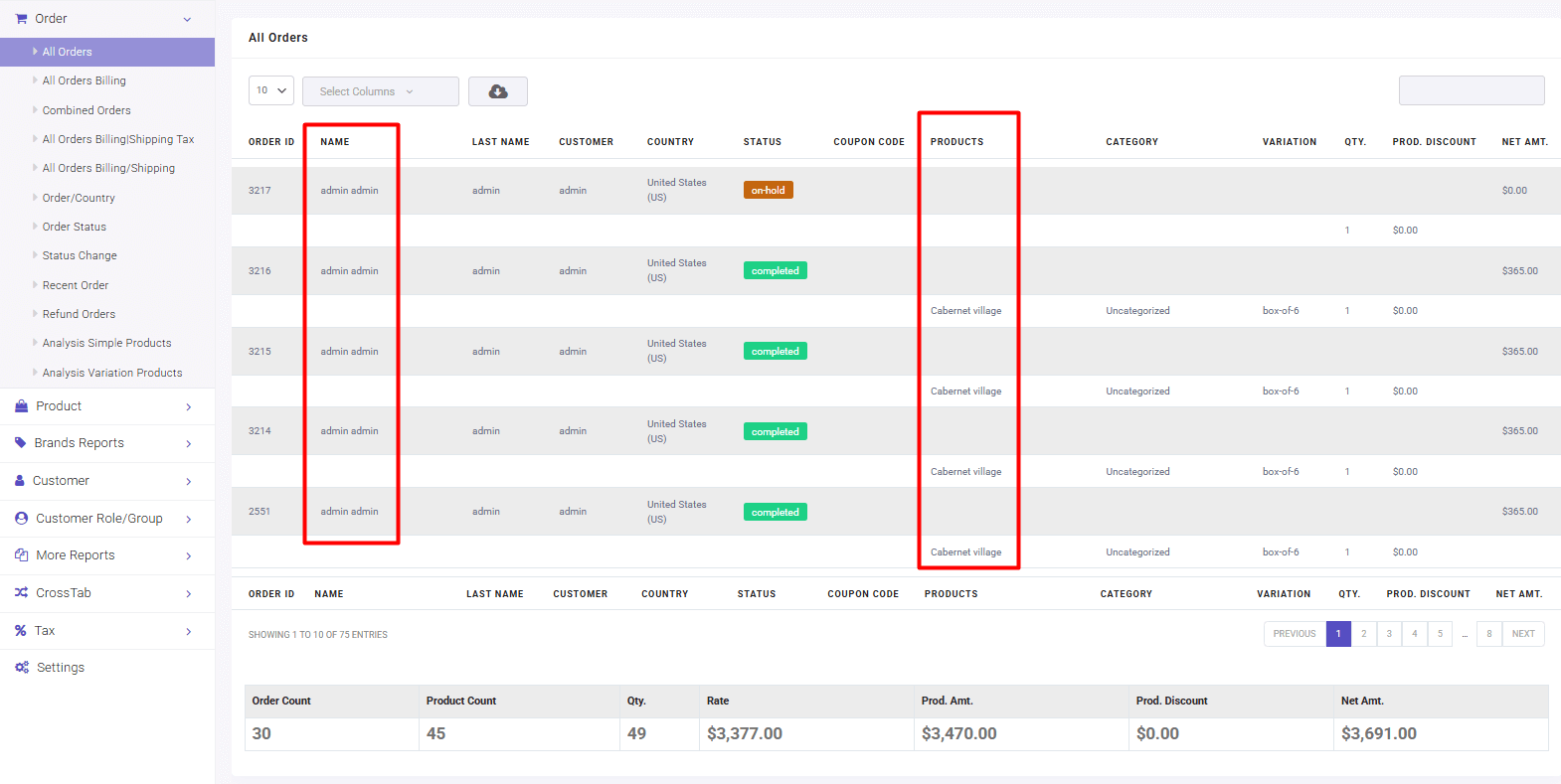Click the Order shopping cart icon

pyautogui.click(x=21, y=19)
